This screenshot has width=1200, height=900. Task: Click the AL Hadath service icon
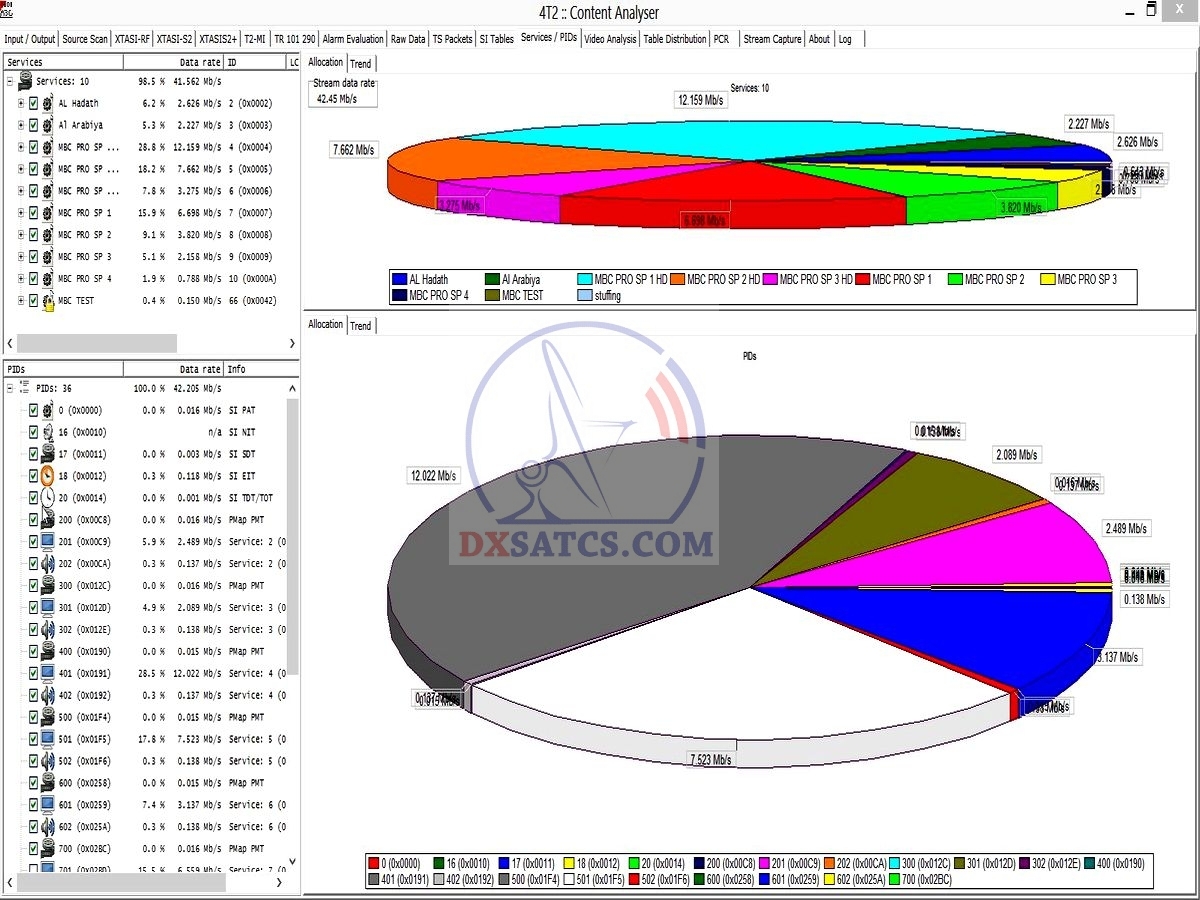click(x=47, y=103)
